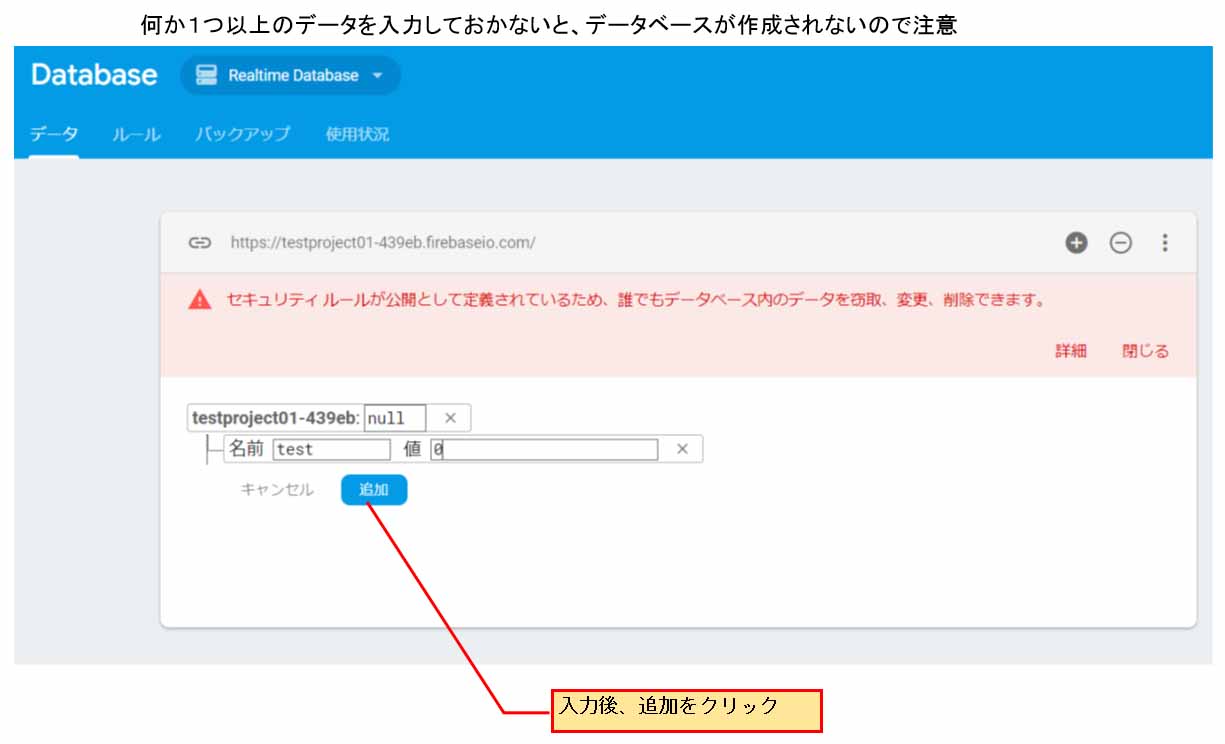Click the plus icon to add a child node

click(1076, 243)
